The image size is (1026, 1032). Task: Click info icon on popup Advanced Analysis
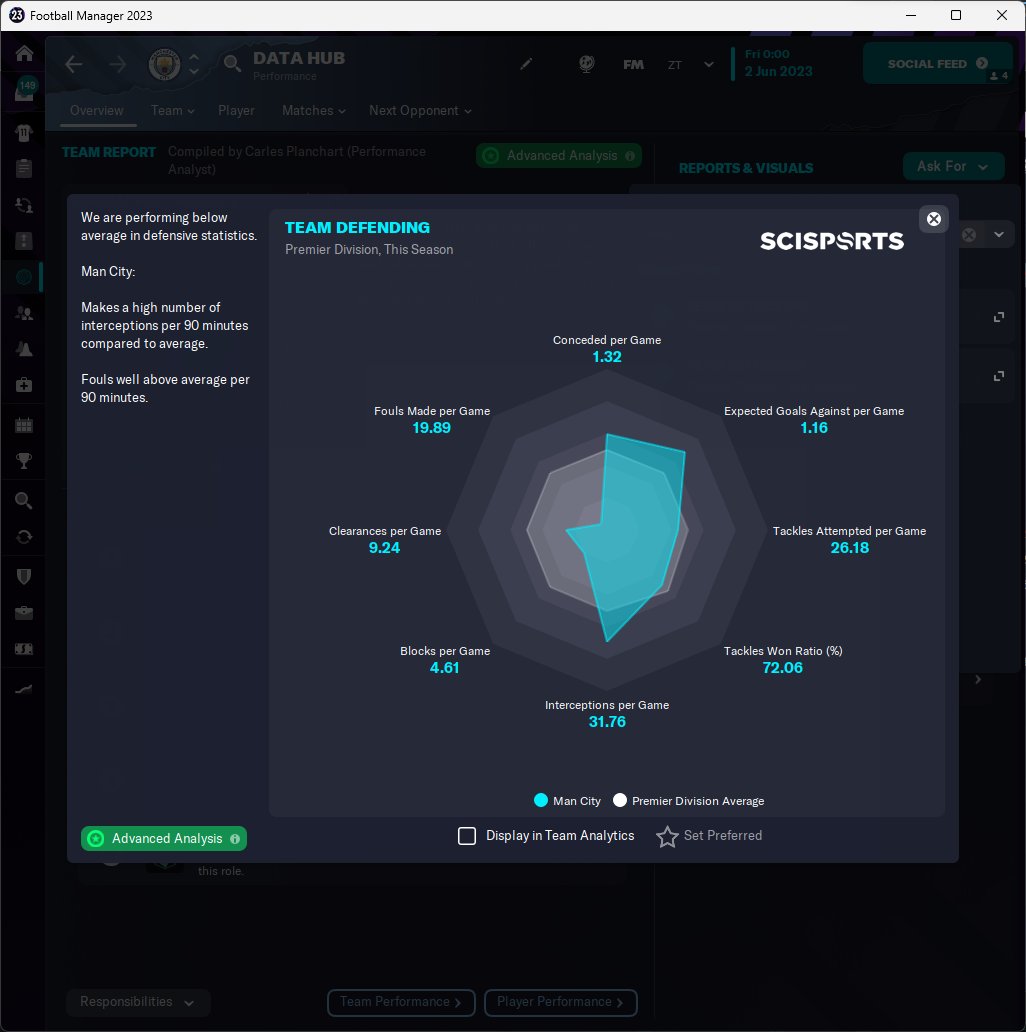pyautogui.click(x=235, y=838)
